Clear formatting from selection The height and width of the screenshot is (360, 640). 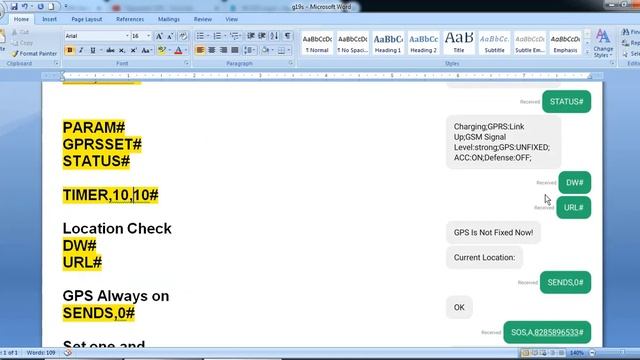(183, 36)
